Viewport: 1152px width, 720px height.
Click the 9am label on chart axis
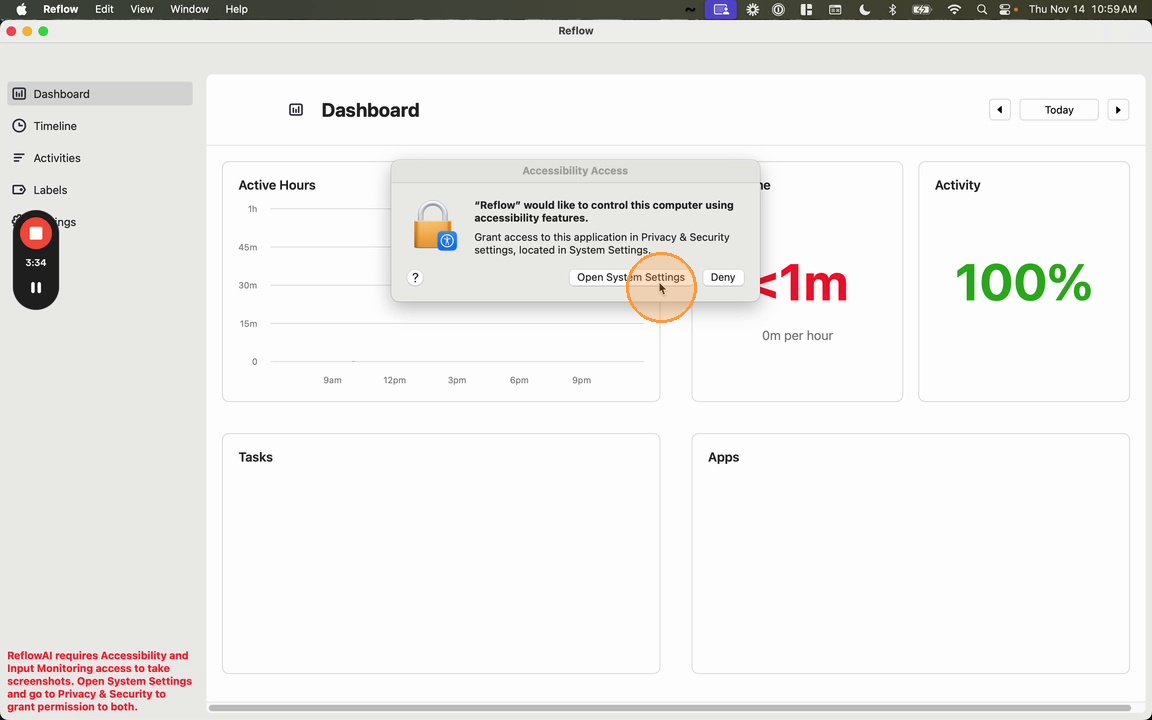[332, 380]
